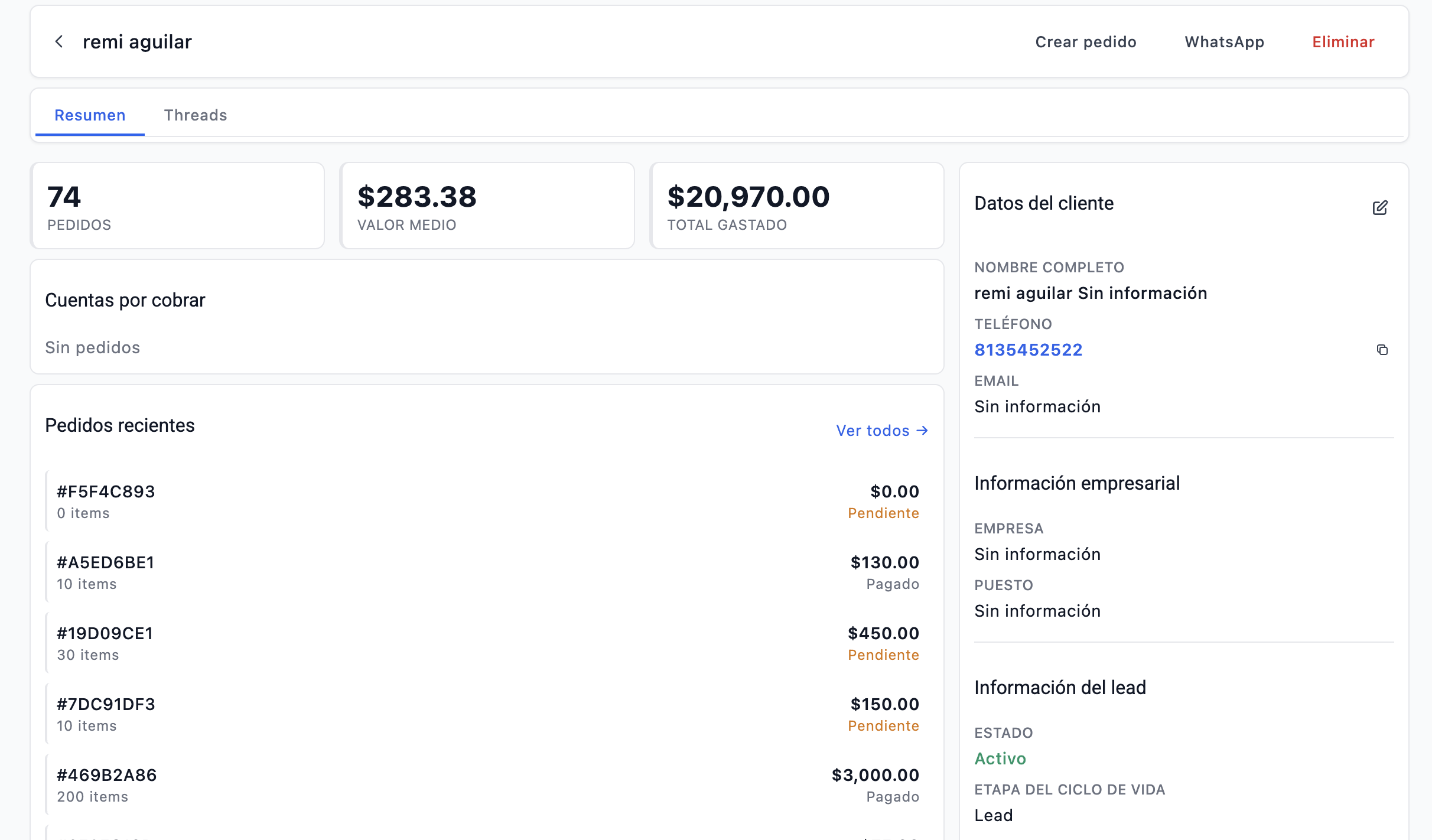Click the back arrow beside remi aguilar
Viewport: 1432px width, 840px height.
tap(59, 42)
